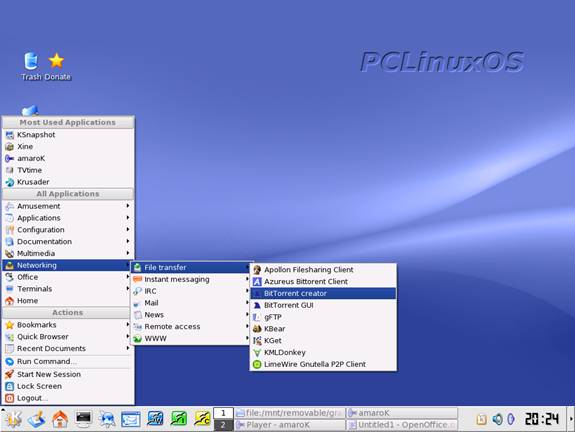Launch TVtime from the K menu

(x=68, y=170)
